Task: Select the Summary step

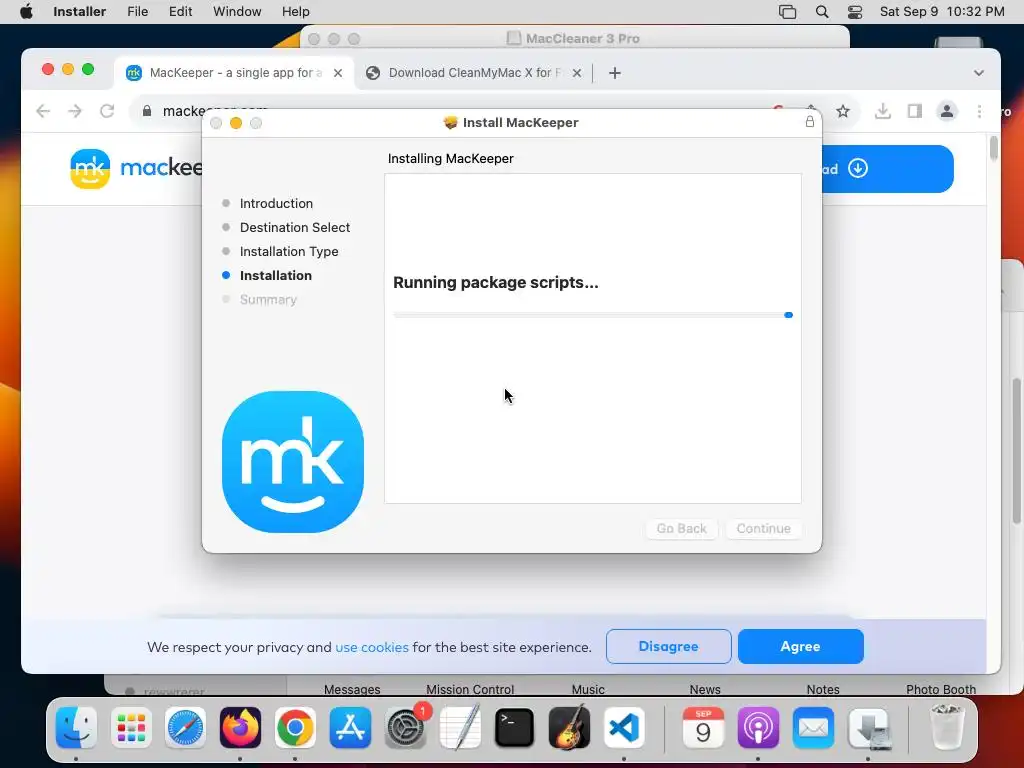Action: pos(268,300)
